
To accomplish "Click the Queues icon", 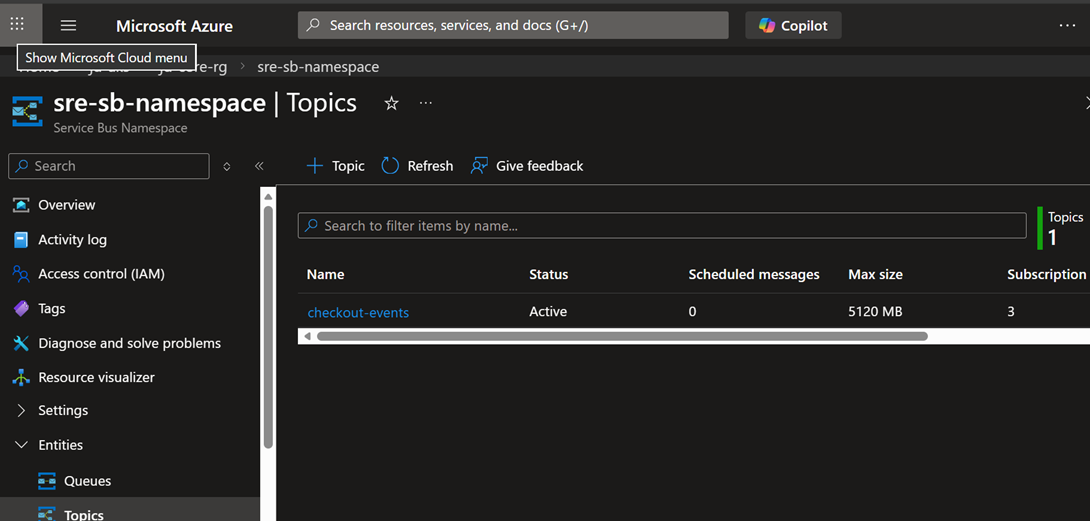I will click(47, 481).
